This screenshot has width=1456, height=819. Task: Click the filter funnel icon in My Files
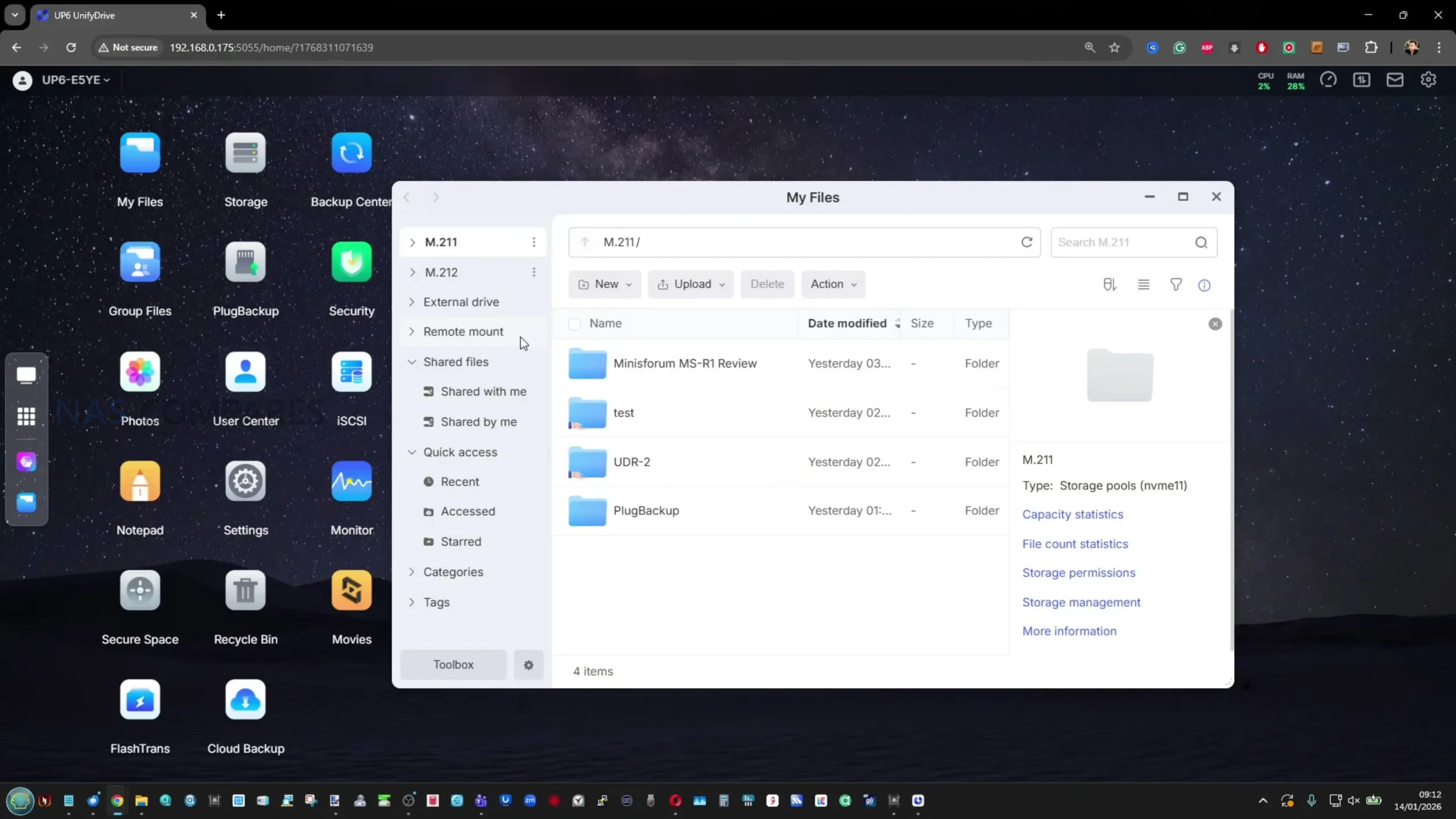pos(1176,284)
